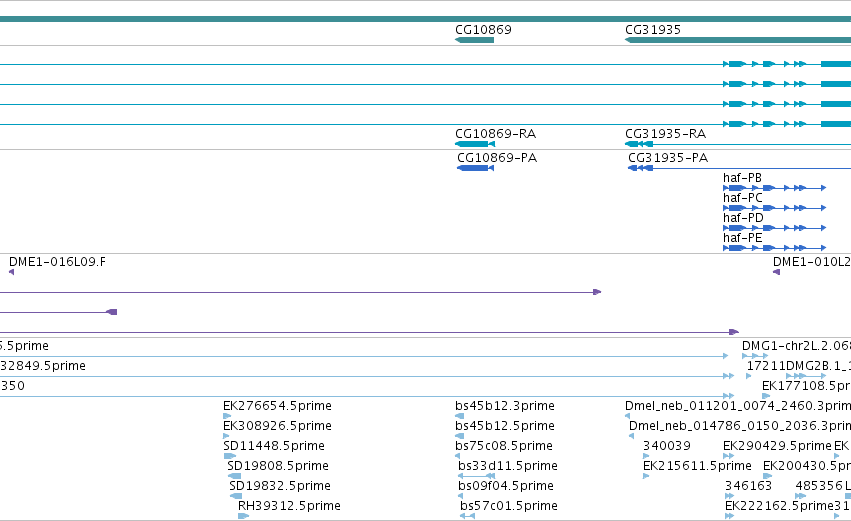Select the purple feature ending in square block
Screen dimensions: 851x521
(59, 312)
